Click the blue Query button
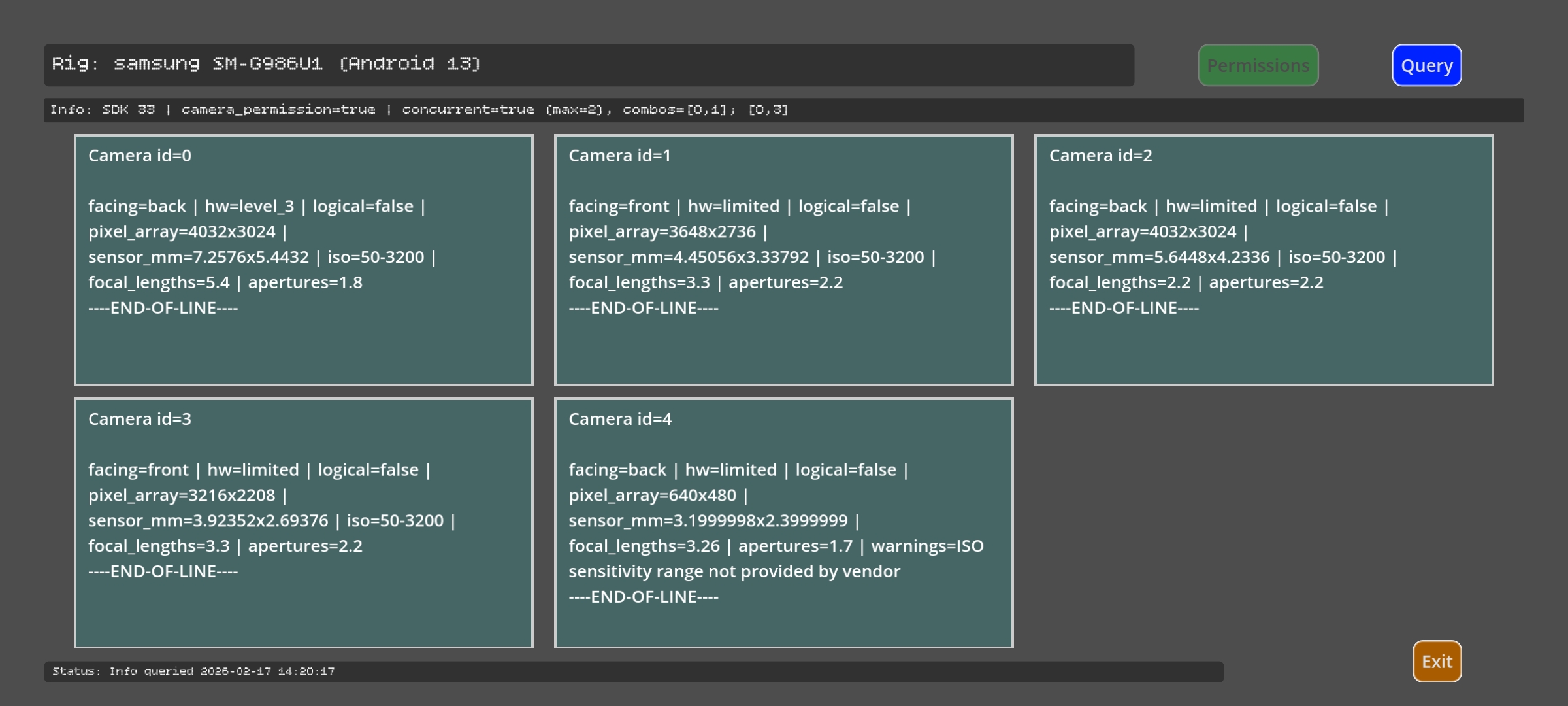The image size is (1568, 706). pyautogui.click(x=1426, y=65)
